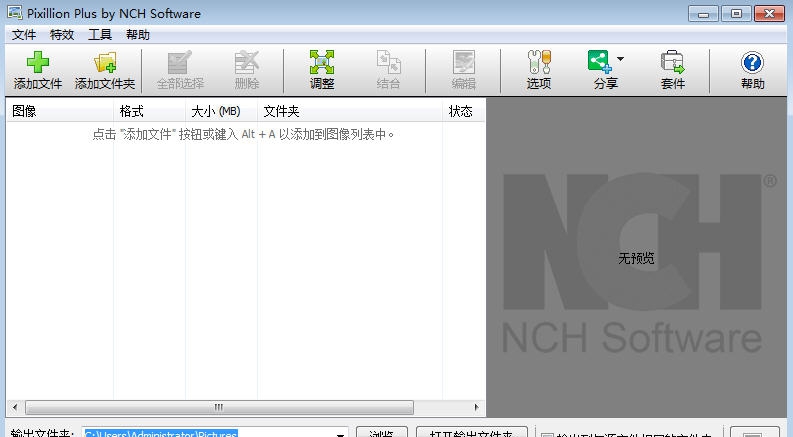Click the blue question mark 帮助 toolbar icon
This screenshot has height=437, width=793.
(752, 62)
